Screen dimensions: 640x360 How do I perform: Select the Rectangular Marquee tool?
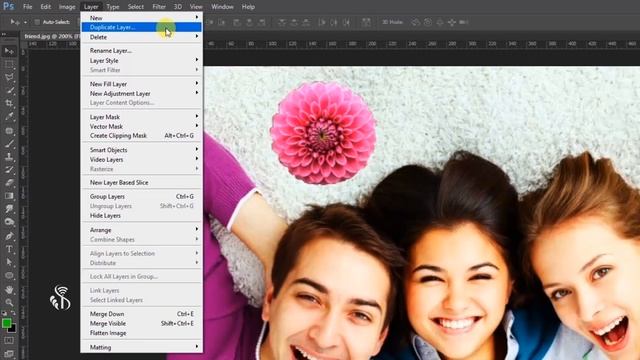coord(9,64)
